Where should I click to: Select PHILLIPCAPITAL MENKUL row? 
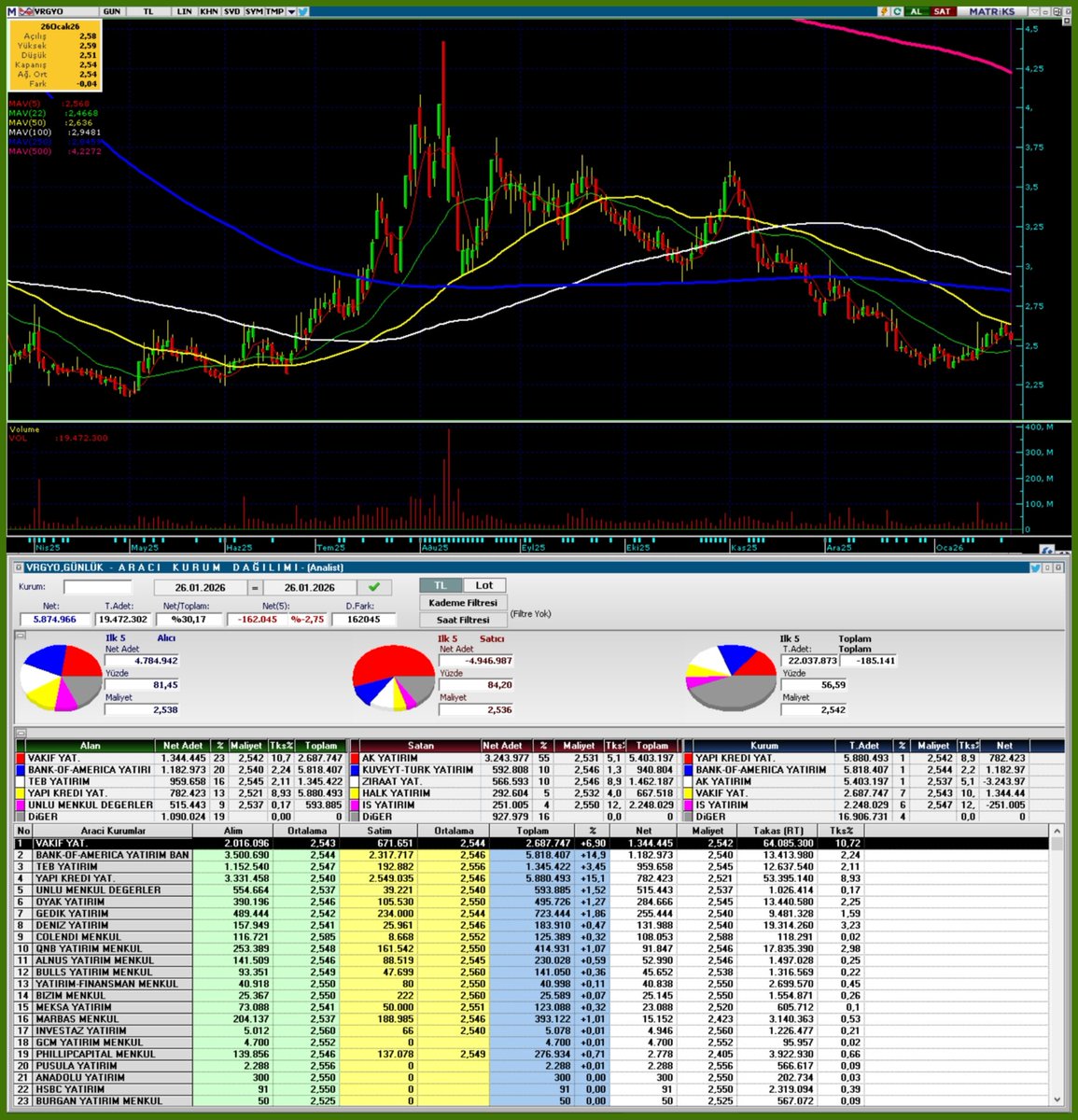[x=532, y=1054]
